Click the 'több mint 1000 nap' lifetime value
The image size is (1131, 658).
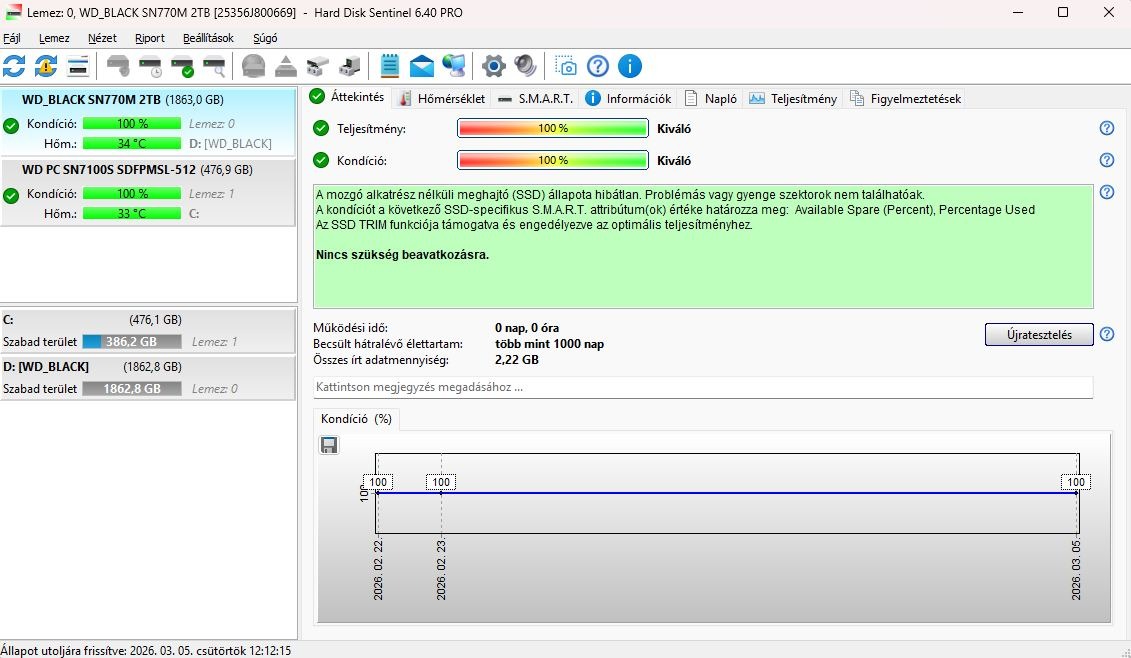[550, 343]
